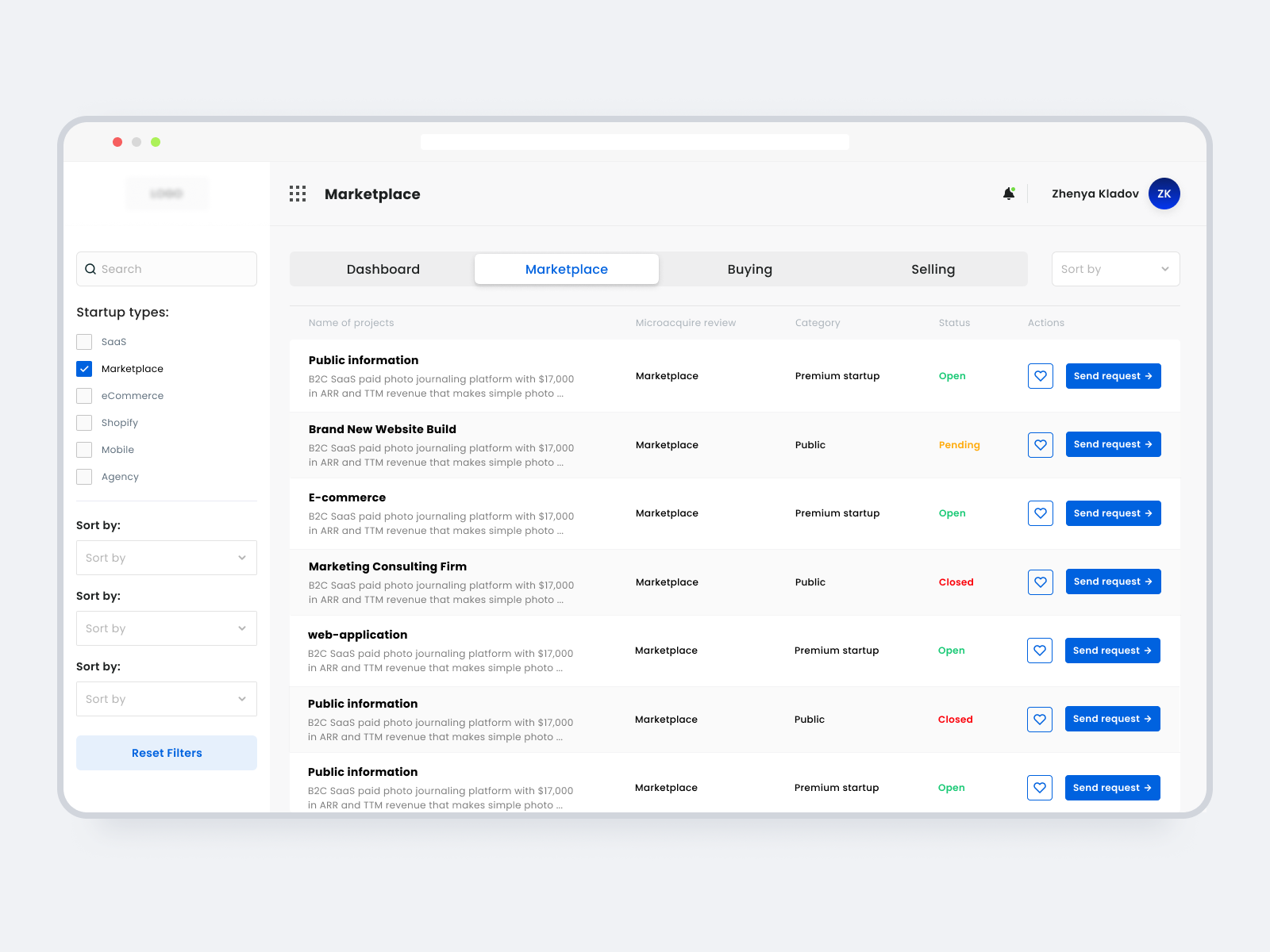The image size is (1270, 952).
Task: Send request for Closed Public information project
Action: (1112, 719)
